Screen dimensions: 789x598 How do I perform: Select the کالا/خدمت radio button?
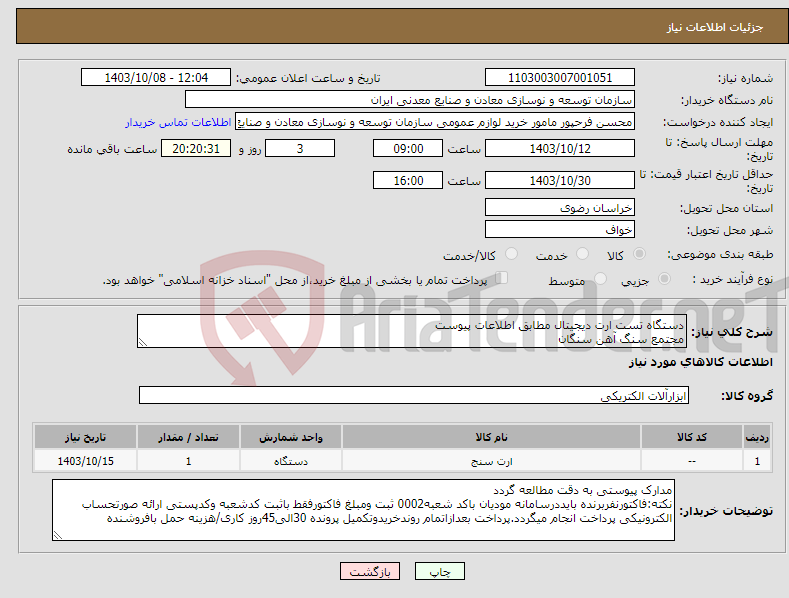click(x=511, y=254)
